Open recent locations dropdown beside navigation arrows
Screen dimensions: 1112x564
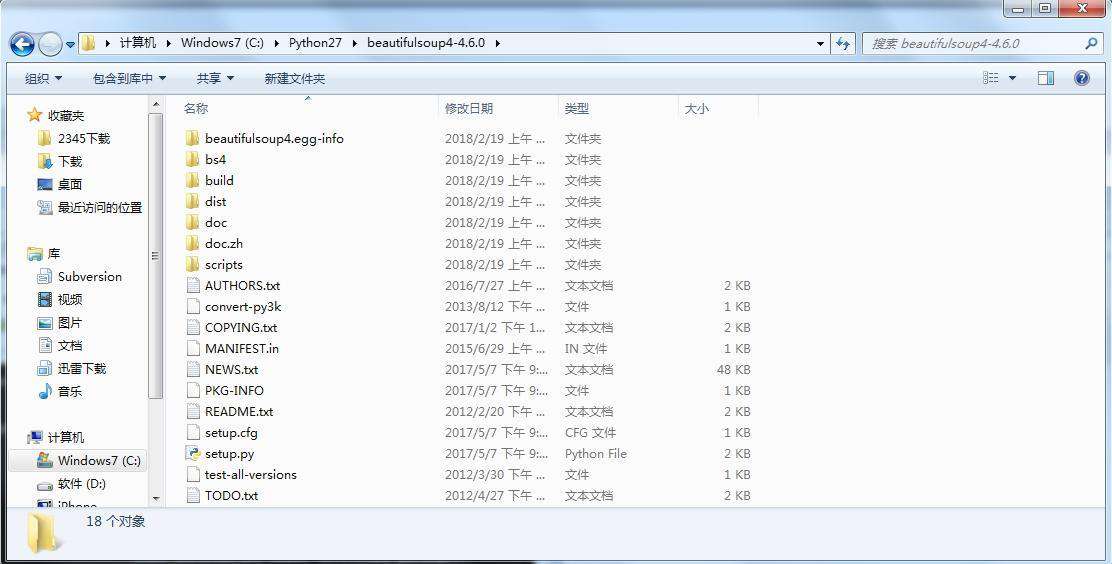click(70, 45)
